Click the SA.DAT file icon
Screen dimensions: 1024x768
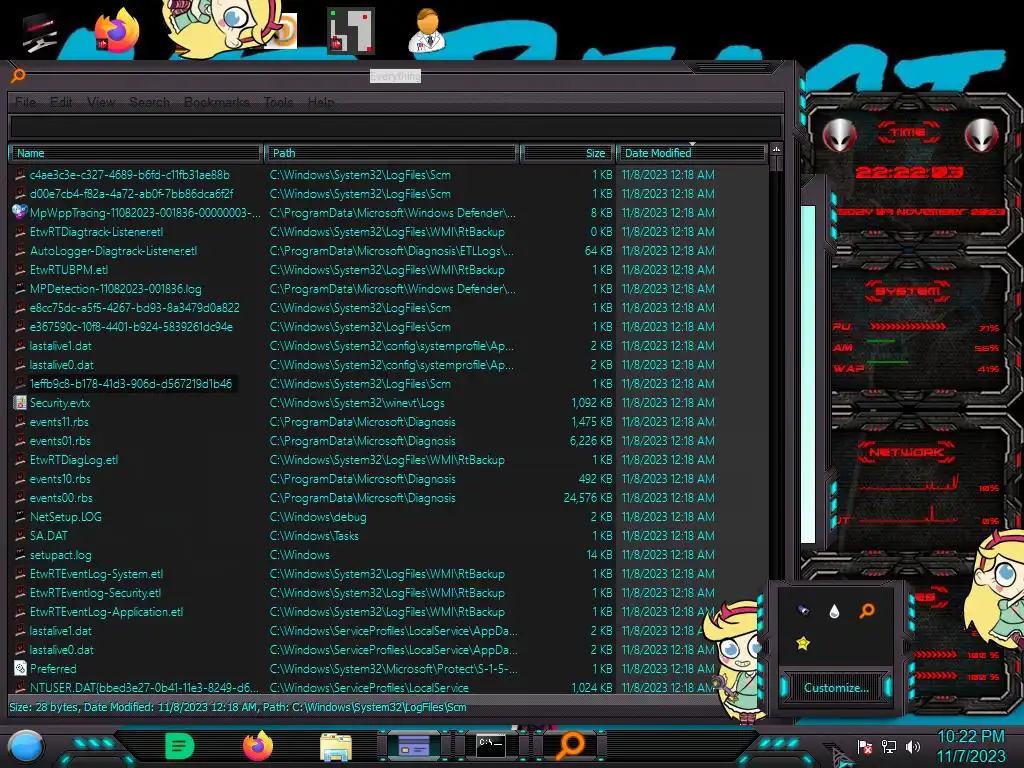click(20, 536)
